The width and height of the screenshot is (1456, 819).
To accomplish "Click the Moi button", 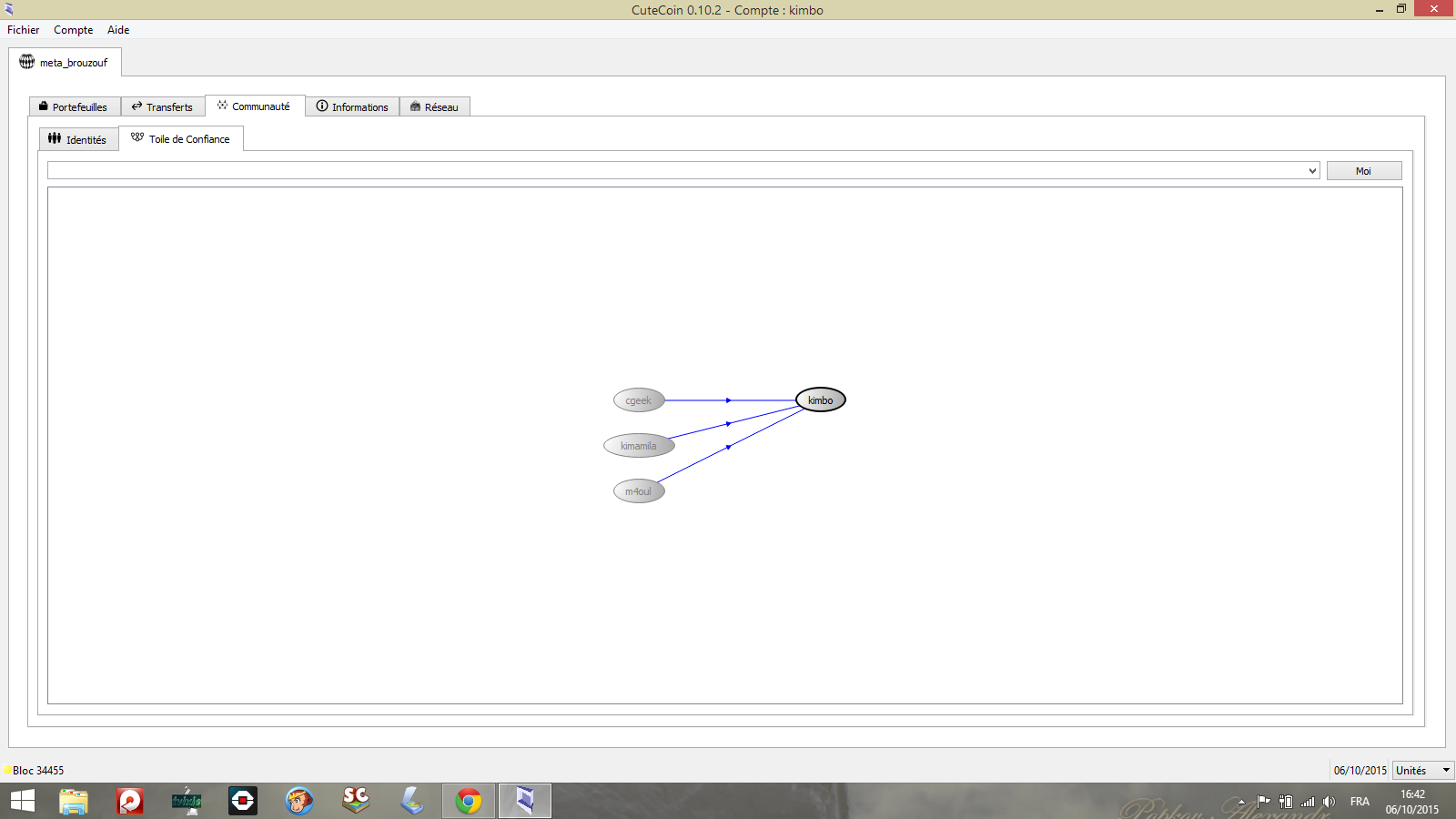I will (x=1363, y=171).
